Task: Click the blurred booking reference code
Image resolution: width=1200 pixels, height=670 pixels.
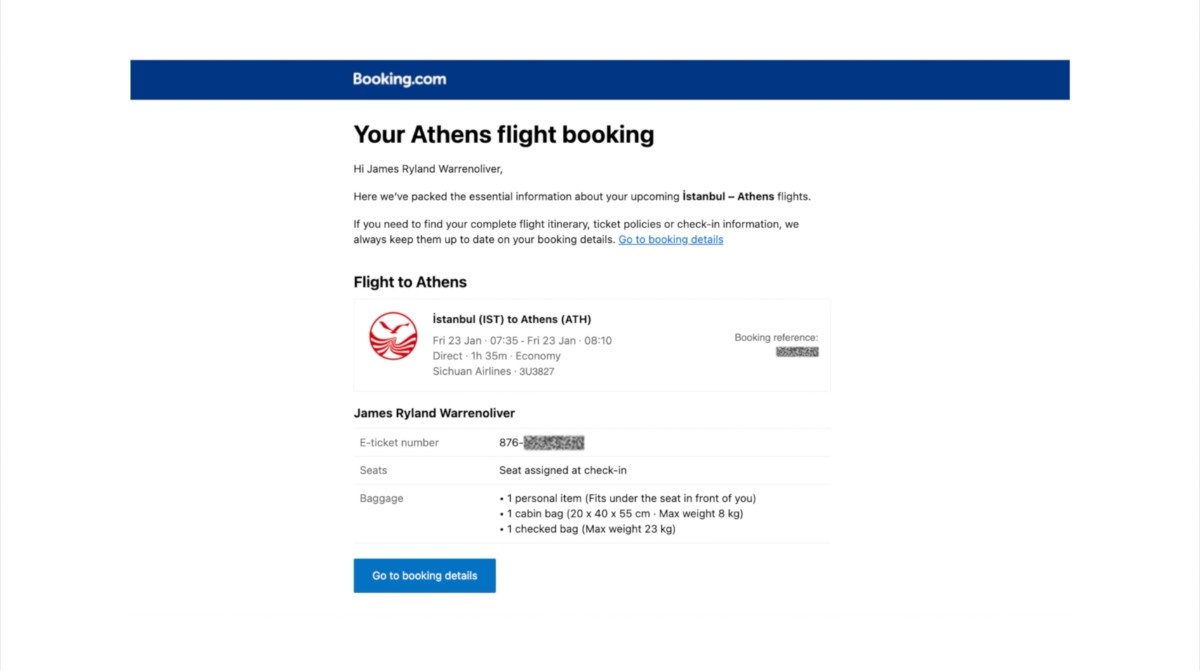Action: [797, 352]
